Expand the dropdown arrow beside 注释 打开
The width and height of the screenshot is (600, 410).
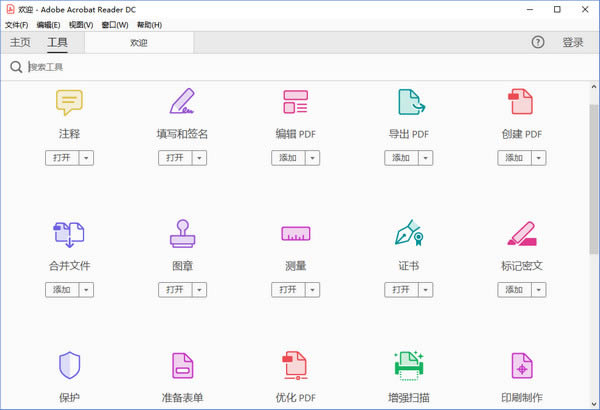pyautogui.click(x=86, y=158)
